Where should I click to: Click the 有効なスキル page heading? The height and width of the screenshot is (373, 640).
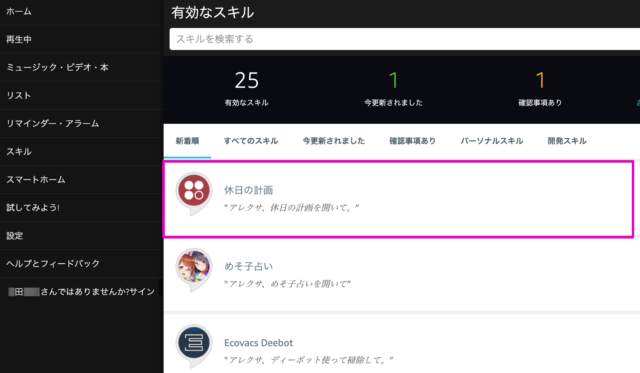(x=213, y=12)
